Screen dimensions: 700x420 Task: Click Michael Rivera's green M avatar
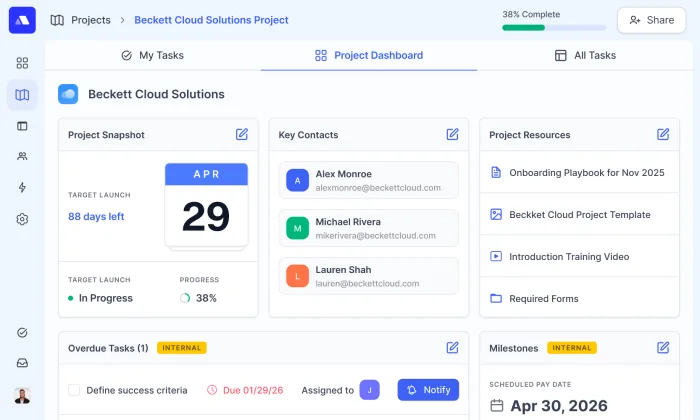click(297, 228)
